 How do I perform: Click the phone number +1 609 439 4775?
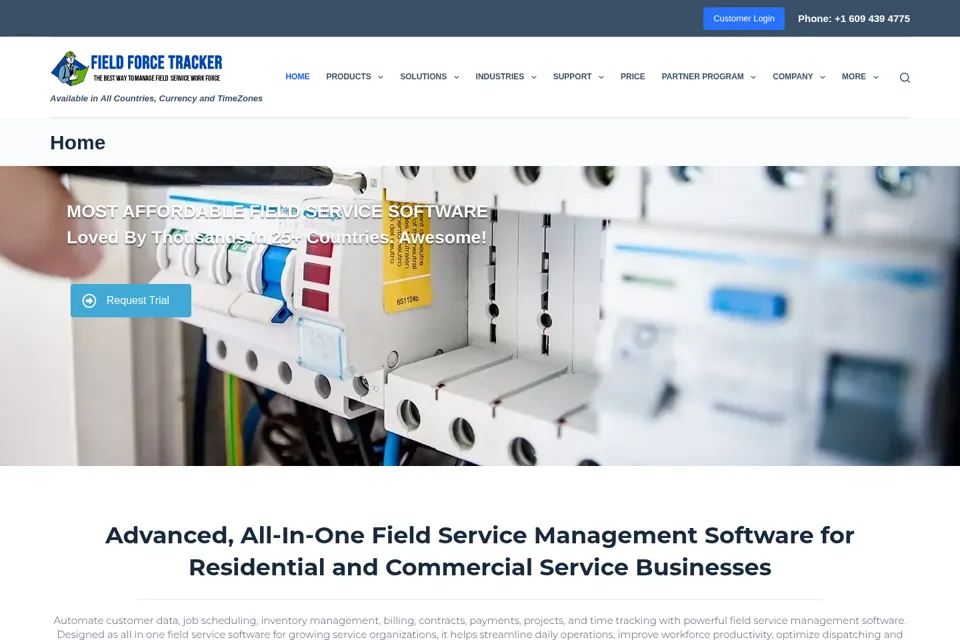872,18
